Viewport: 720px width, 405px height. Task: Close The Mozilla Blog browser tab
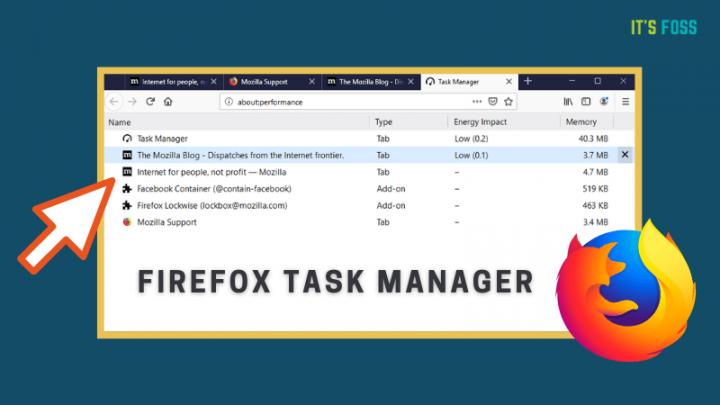(411, 81)
